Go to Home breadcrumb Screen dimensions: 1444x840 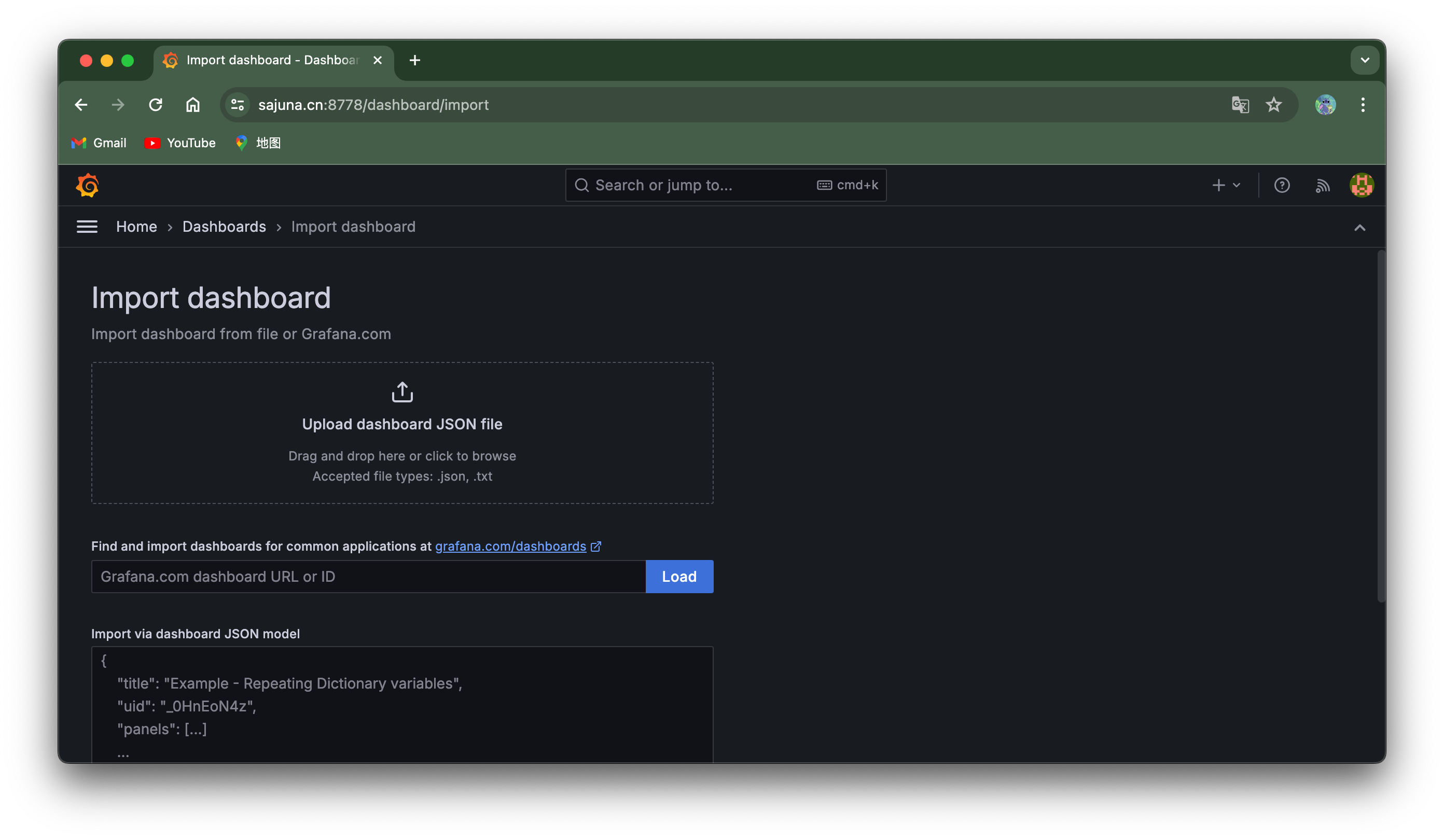pos(136,227)
